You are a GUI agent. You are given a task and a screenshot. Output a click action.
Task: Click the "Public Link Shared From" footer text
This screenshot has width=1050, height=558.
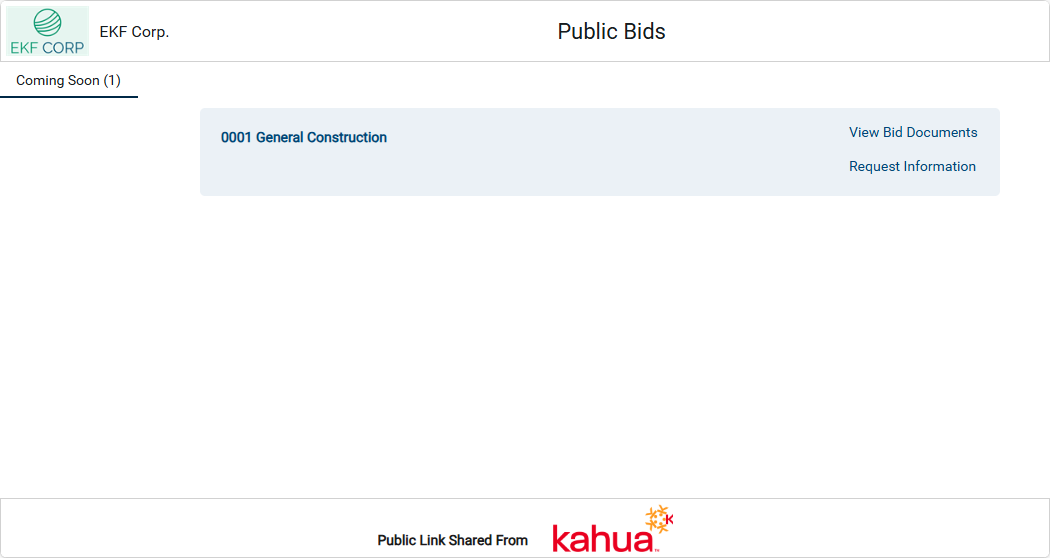click(x=452, y=540)
